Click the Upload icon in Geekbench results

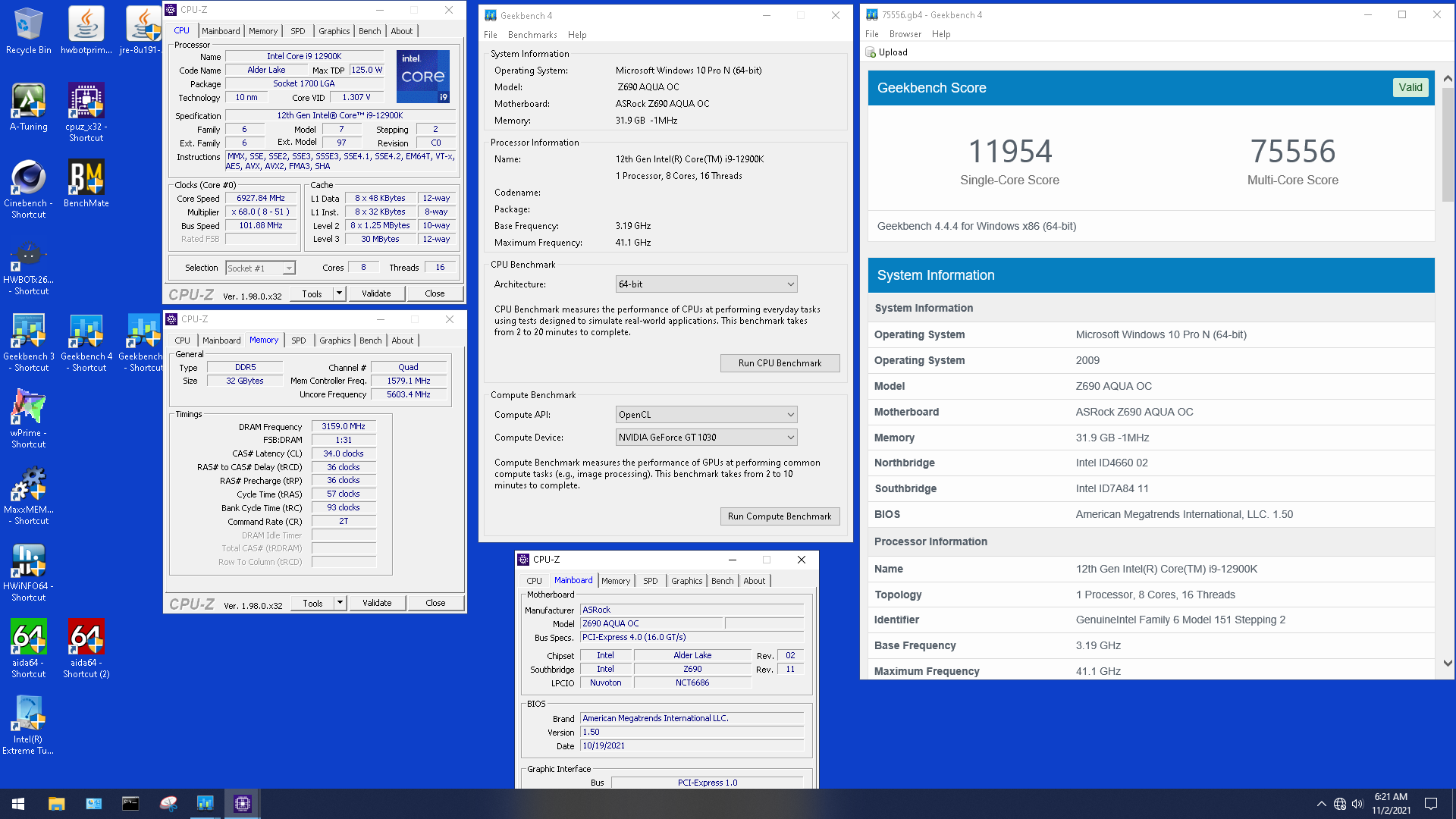point(871,52)
